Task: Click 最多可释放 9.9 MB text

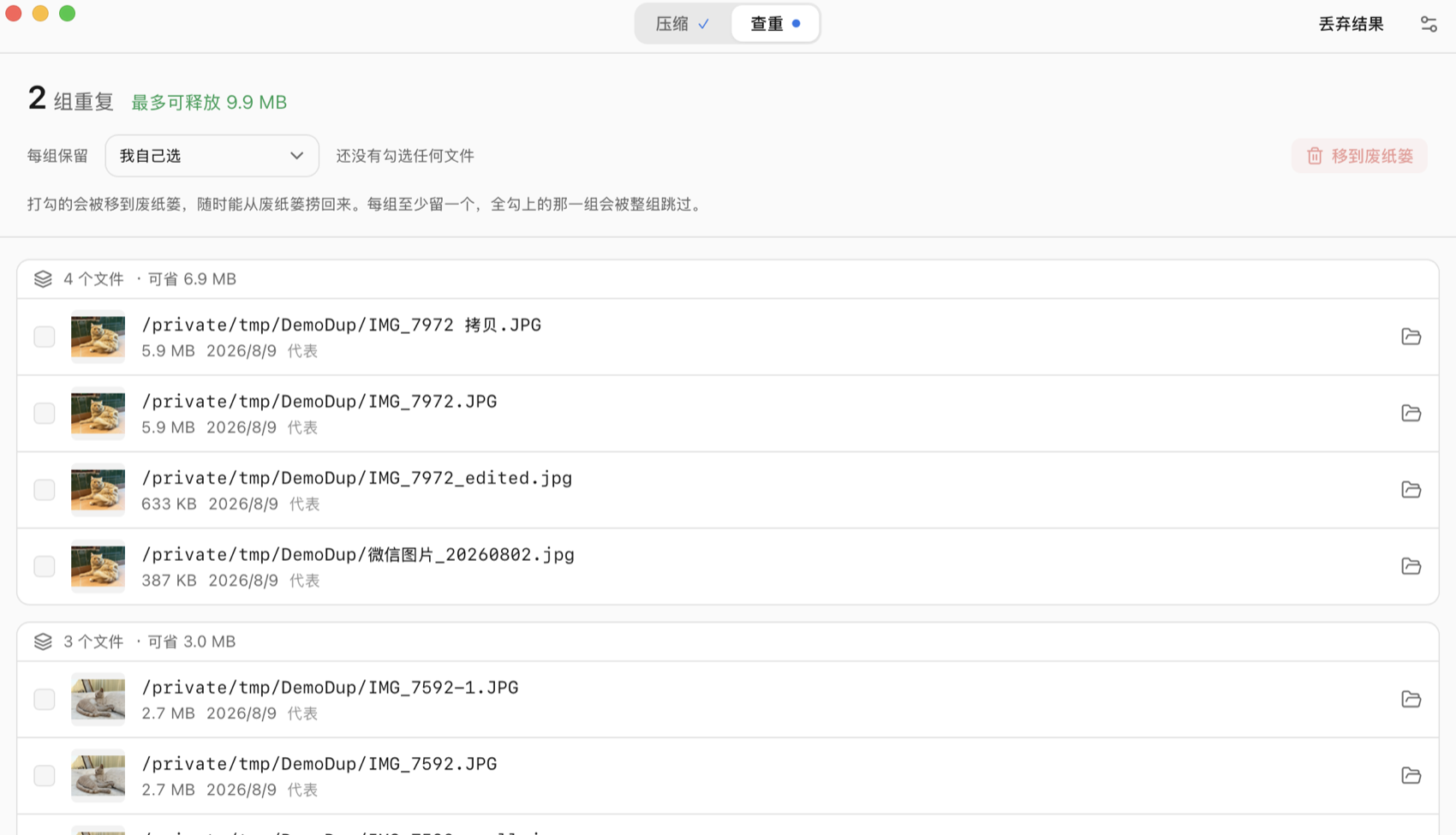Action: (x=209, y=102)
